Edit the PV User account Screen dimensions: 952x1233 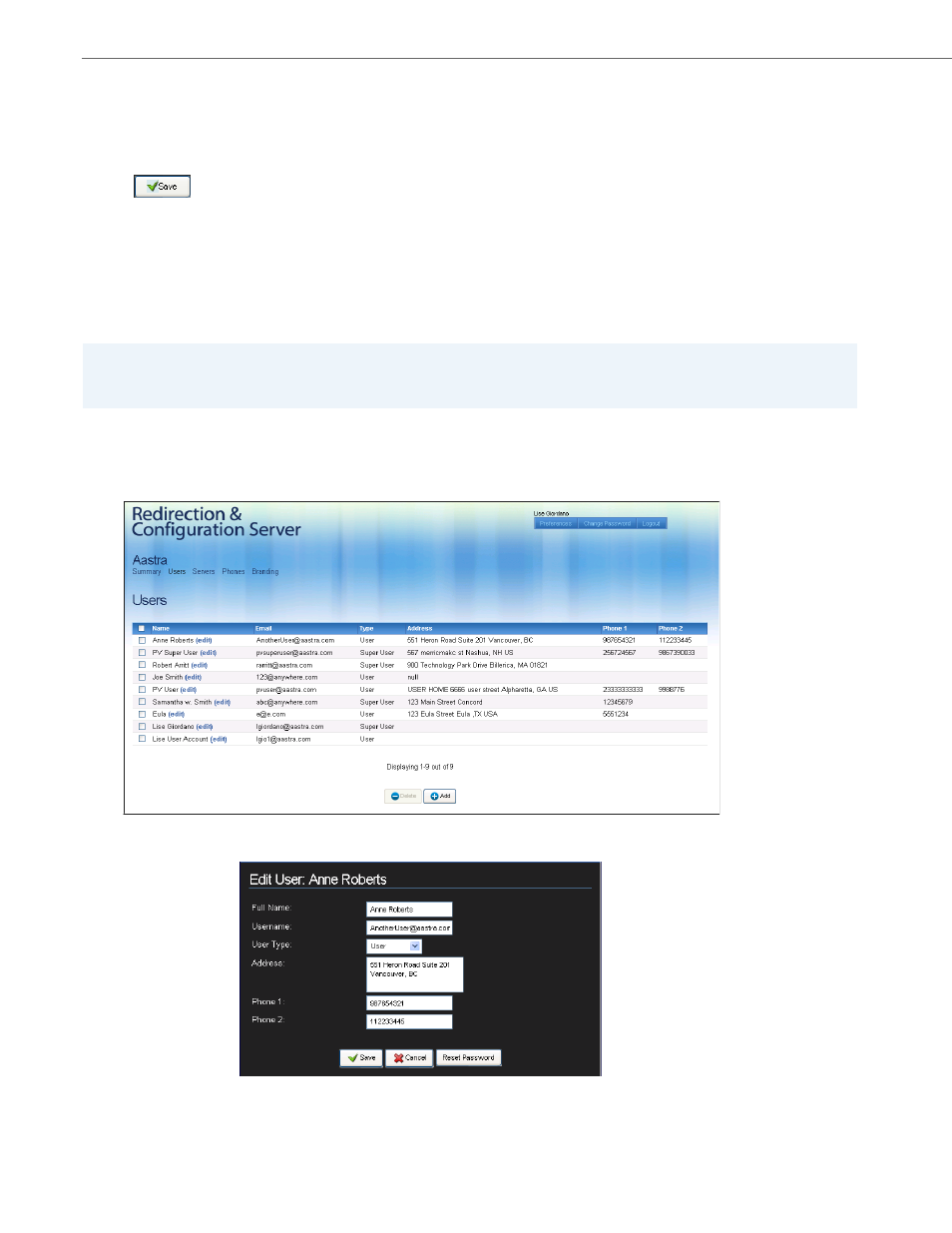tap(189, 690)
